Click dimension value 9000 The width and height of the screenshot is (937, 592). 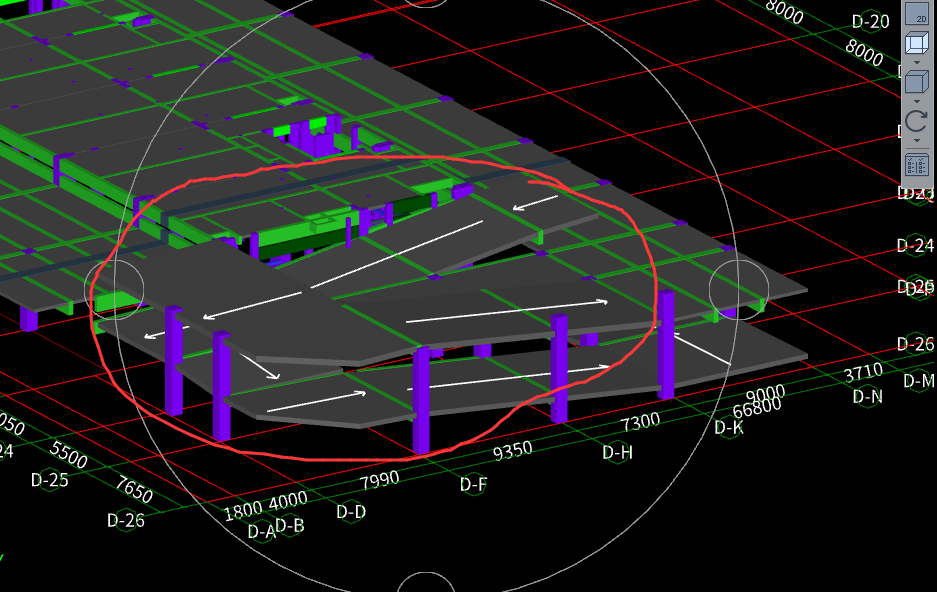click(765, 395)
